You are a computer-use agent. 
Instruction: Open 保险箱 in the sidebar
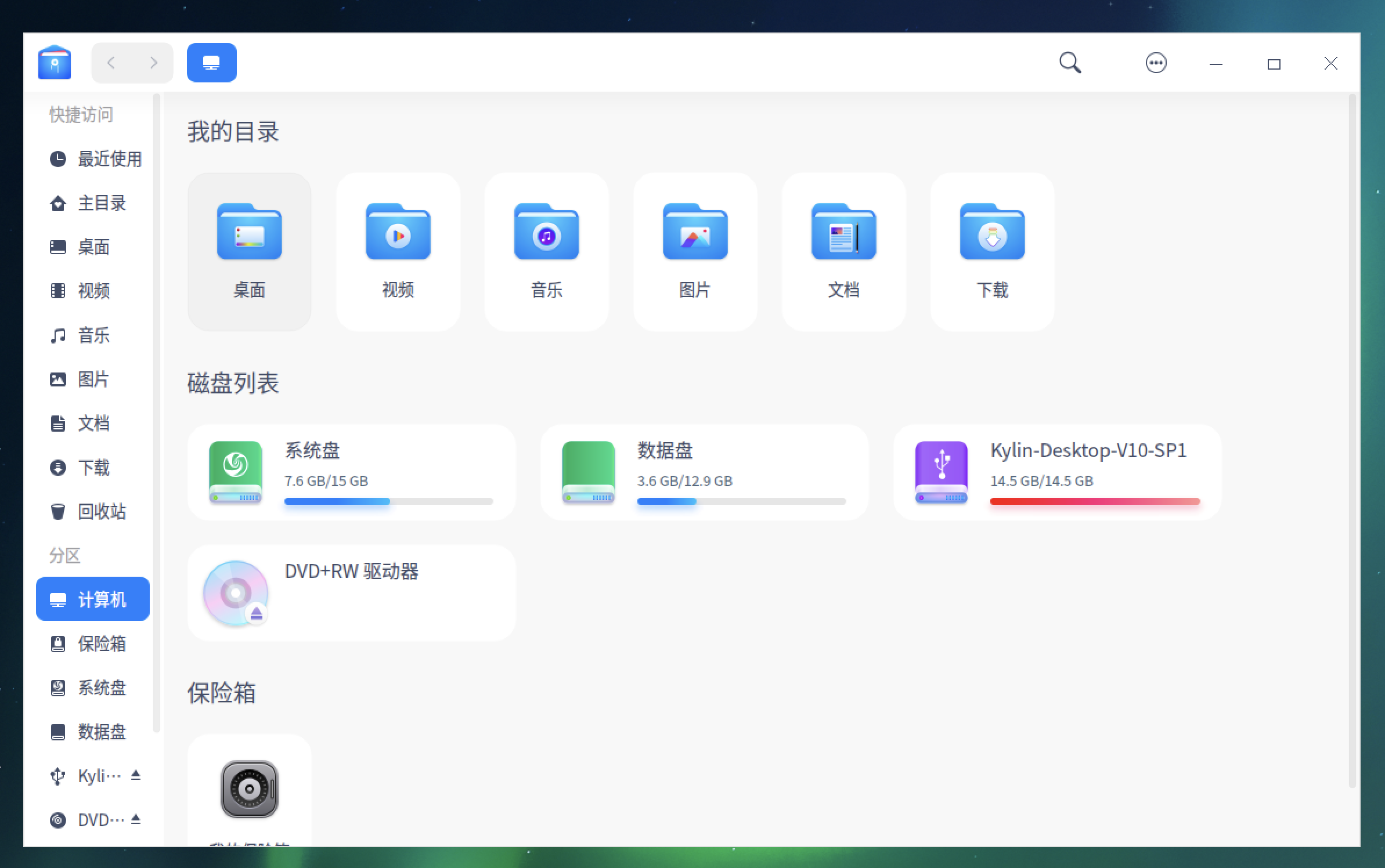93,644
